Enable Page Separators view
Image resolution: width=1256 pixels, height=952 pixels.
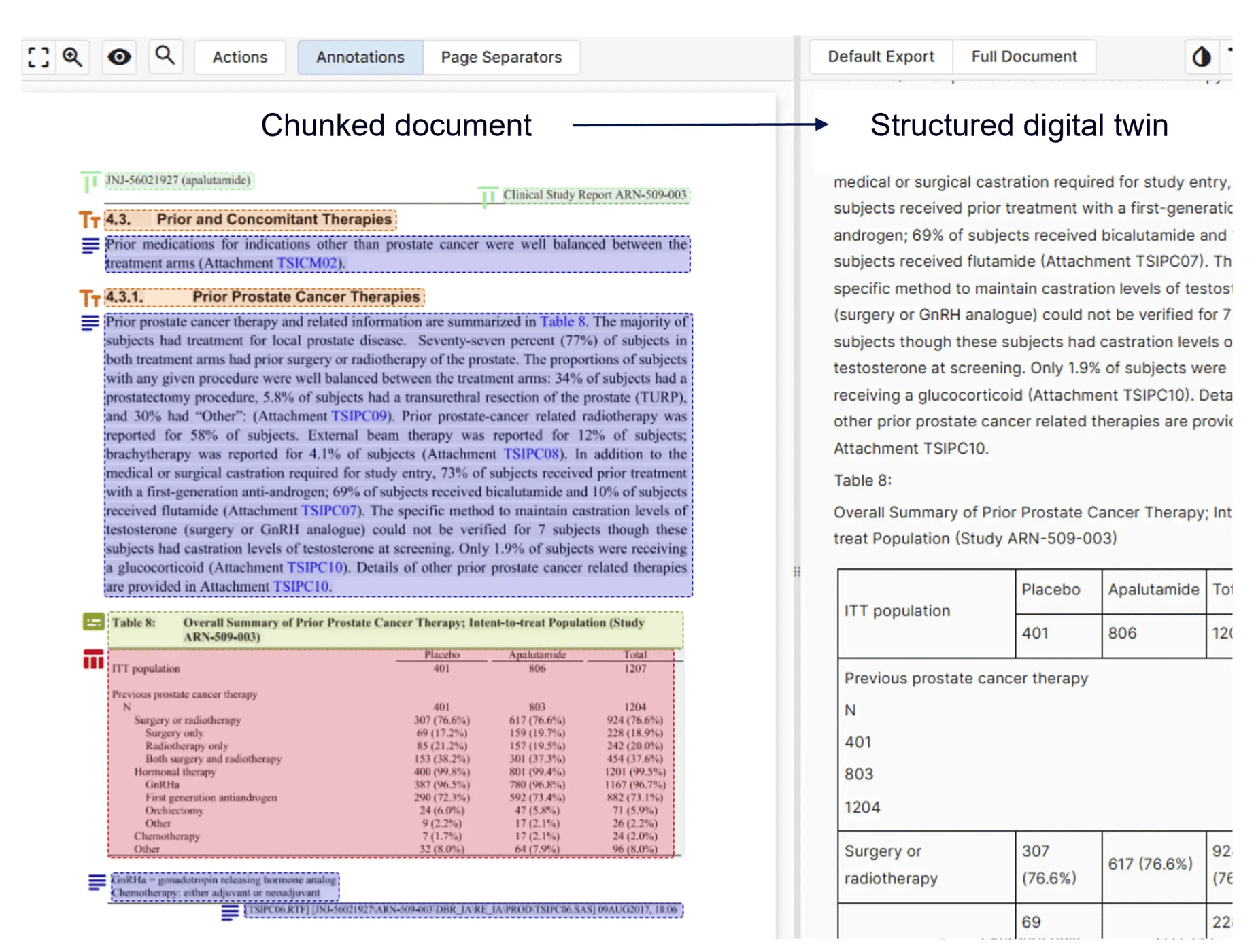tap(502, 57)
